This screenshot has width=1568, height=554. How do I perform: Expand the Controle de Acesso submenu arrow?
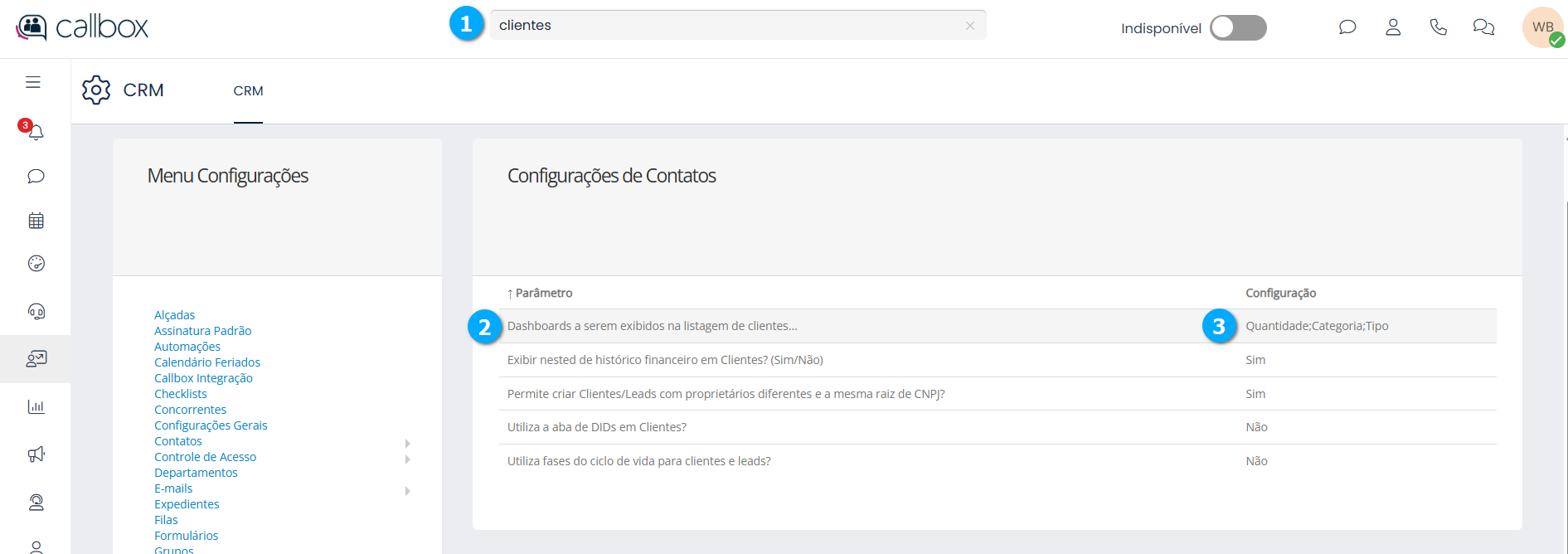point(407,459)
